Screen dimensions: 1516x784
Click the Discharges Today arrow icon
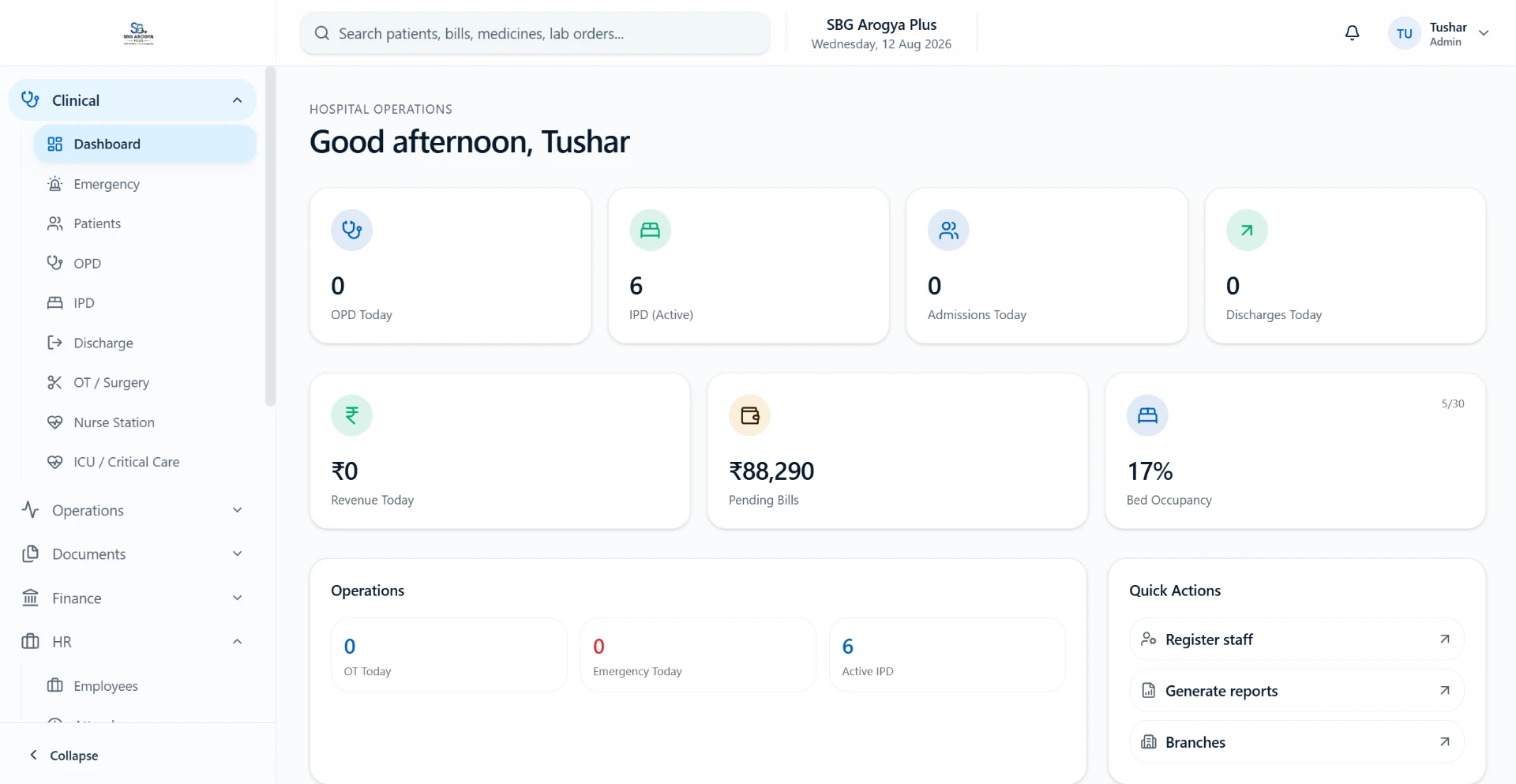pyautogui.click(x=1247, y=230)
